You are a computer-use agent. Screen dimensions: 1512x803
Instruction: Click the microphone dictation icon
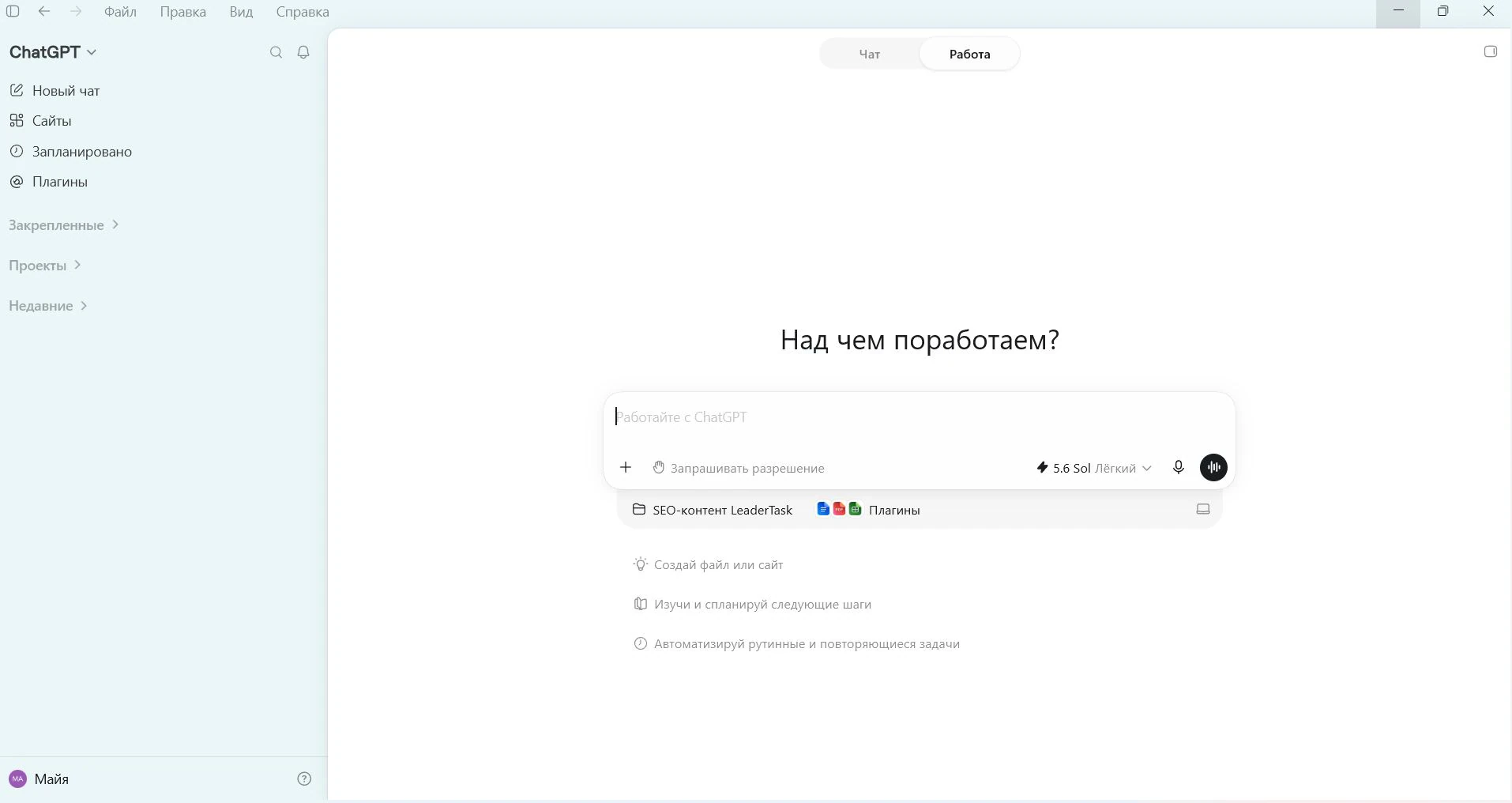point(1179,467)
